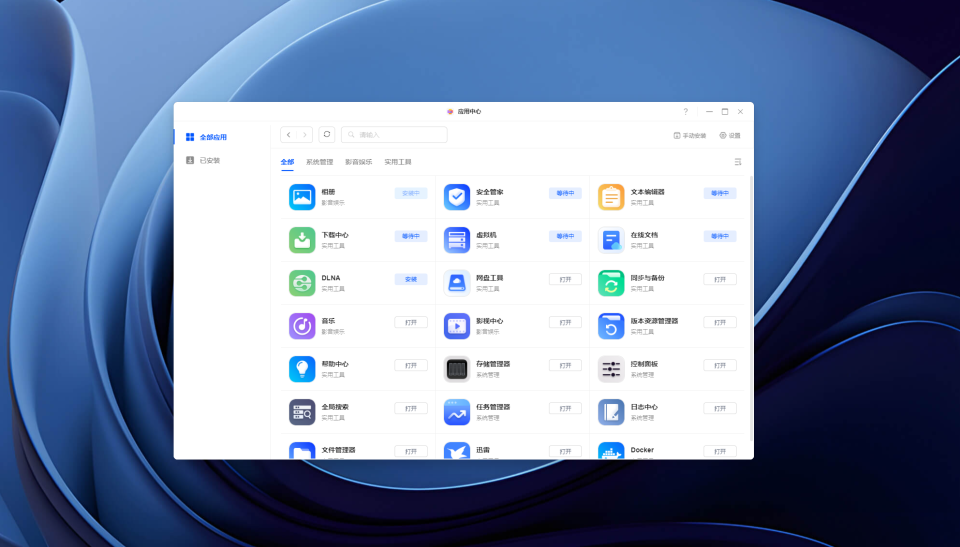Toggle the list view layout icon
The width and height of the screenshot is (960, 547).
coord(738,162)
